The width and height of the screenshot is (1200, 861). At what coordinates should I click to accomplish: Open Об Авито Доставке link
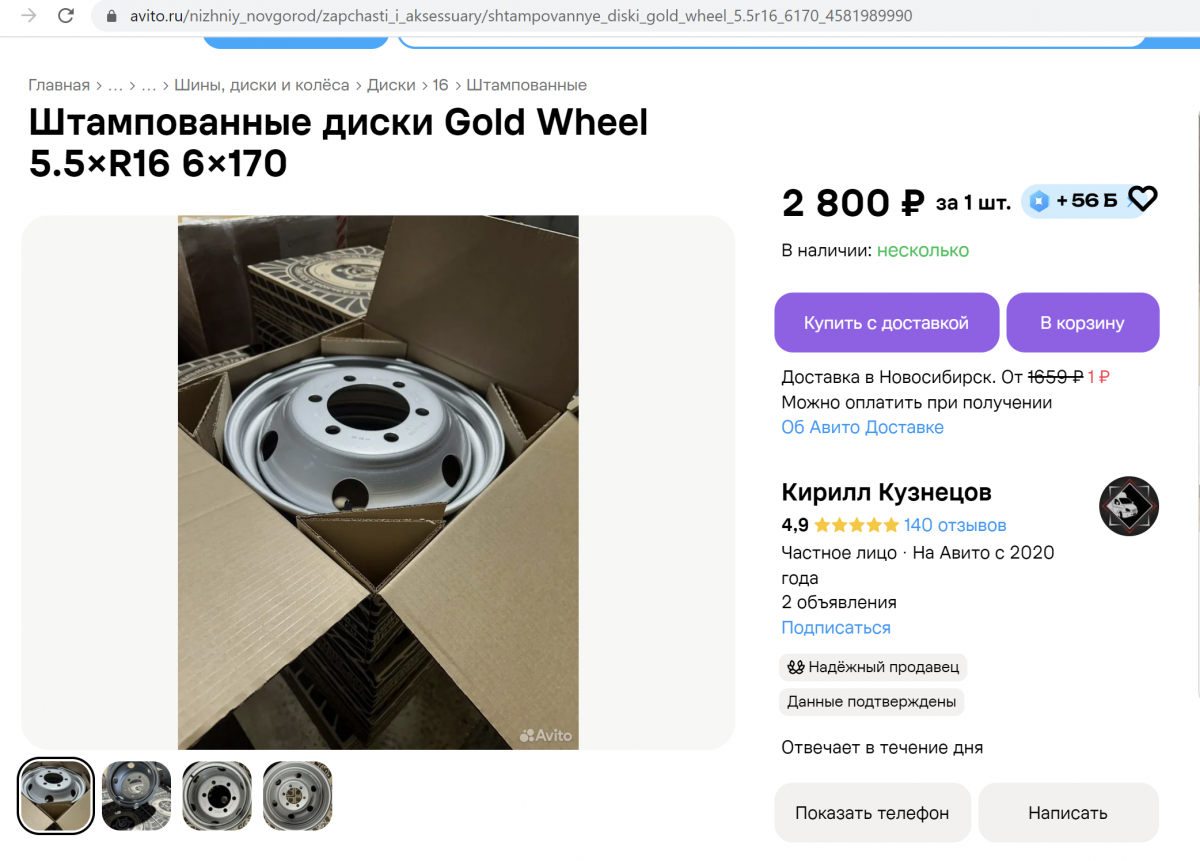(862, 427)
